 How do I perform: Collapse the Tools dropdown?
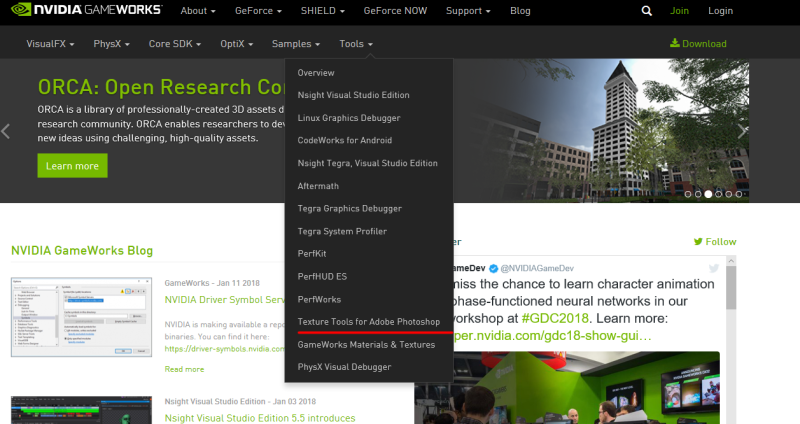pos(356,44)
